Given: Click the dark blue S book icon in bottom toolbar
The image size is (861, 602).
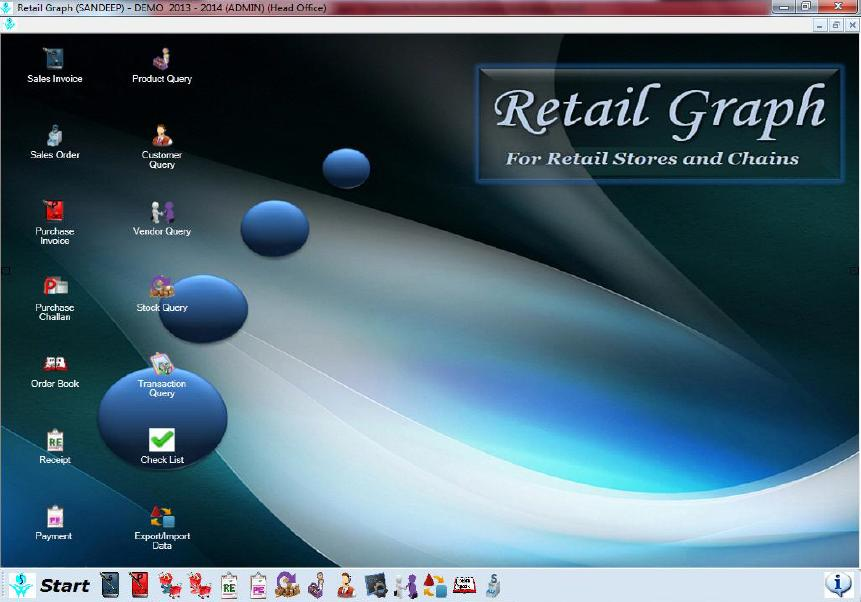Looking at the screenshot, I should coord(110,585).
